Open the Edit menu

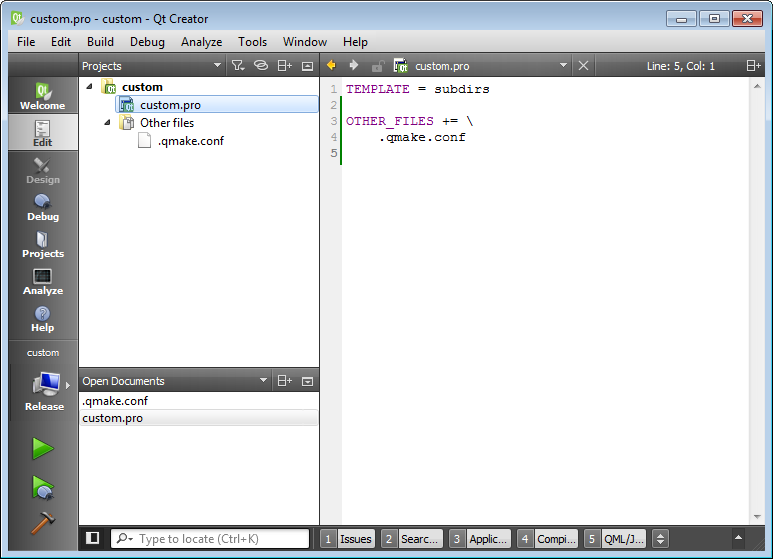coord(61,42)
